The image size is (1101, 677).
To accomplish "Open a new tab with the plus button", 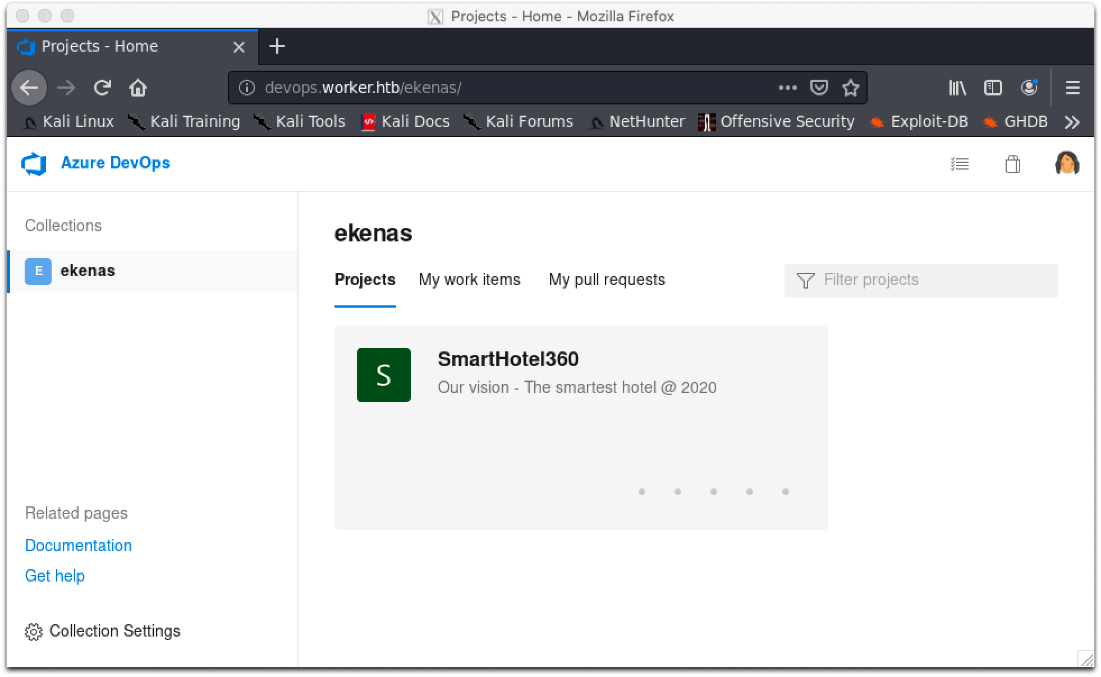I will (x=277, y=46).
